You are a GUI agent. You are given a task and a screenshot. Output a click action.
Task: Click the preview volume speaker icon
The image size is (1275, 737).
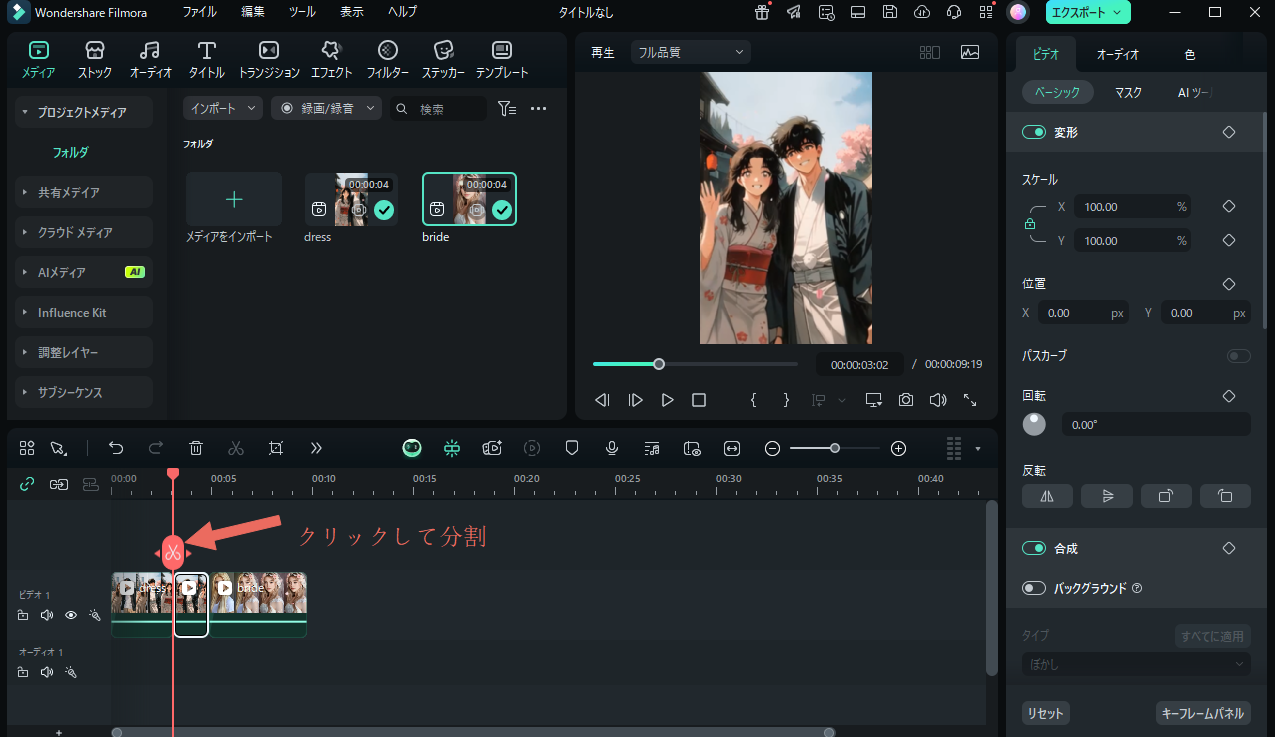[937, 400]
